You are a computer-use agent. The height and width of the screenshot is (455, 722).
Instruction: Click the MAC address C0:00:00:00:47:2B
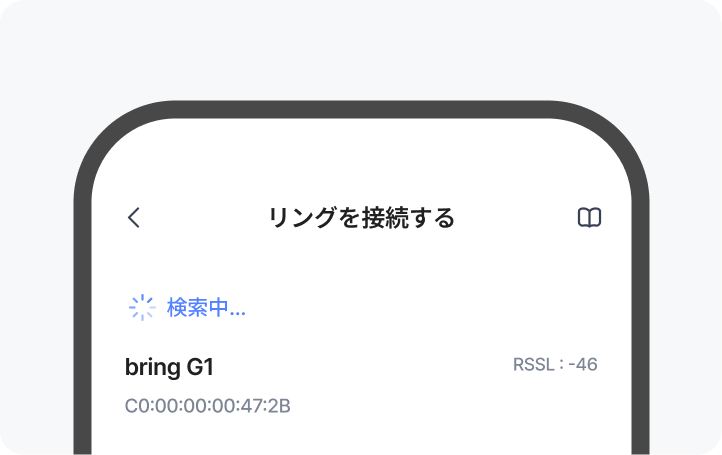208,406
